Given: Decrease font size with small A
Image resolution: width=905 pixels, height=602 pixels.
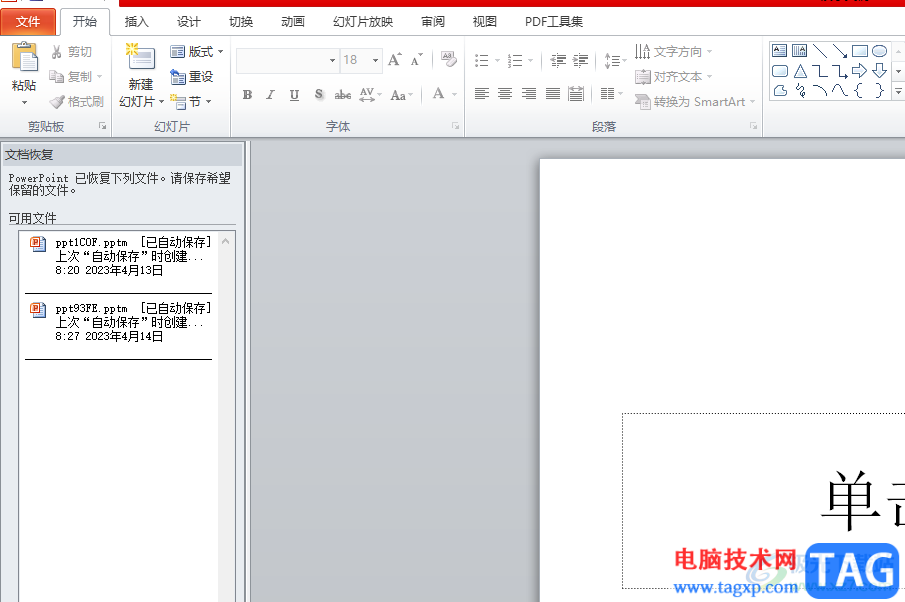Looking at the screenshot, I should [416, 59].
